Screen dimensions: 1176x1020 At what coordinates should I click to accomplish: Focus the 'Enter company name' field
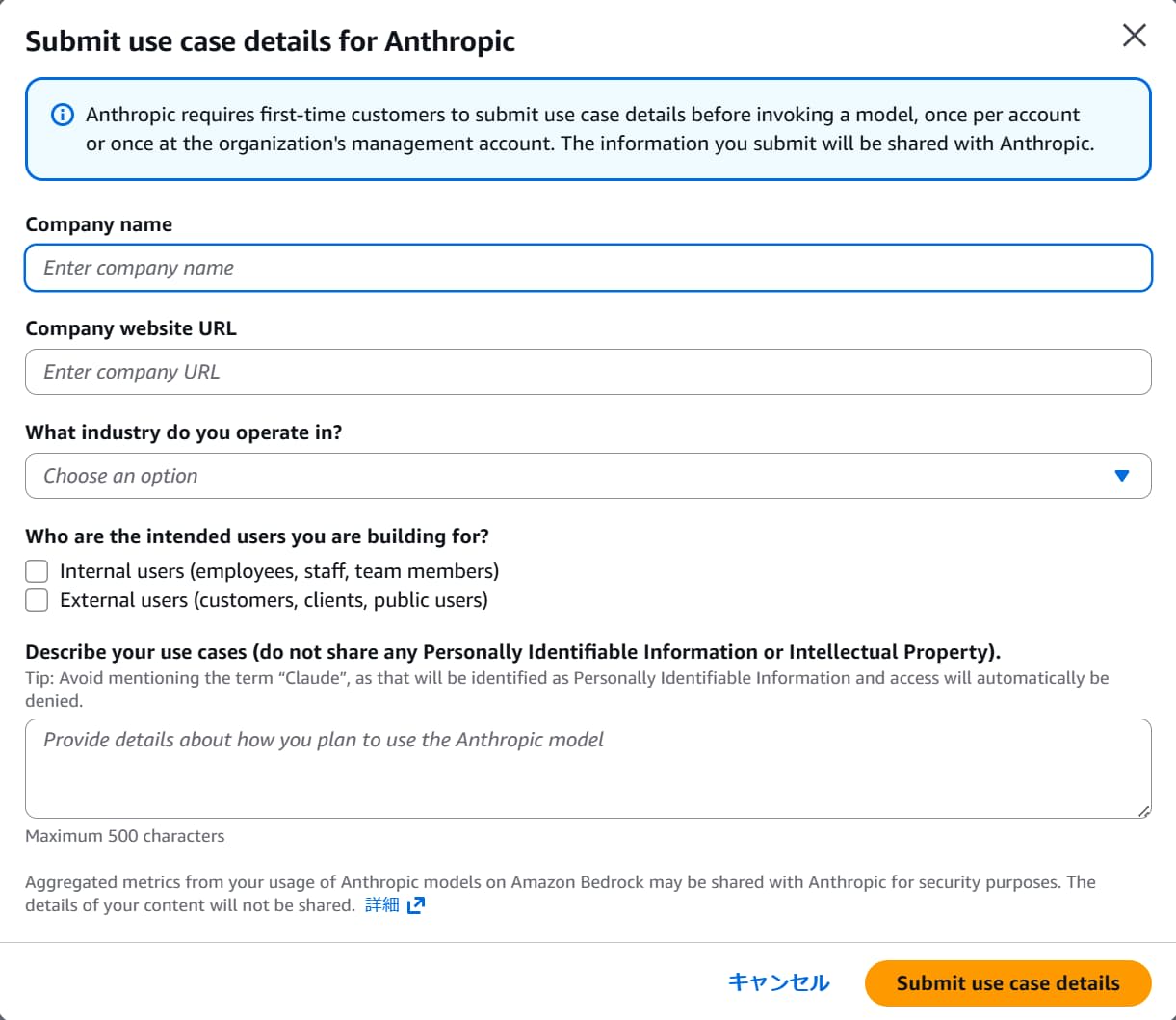pos(588,268)
